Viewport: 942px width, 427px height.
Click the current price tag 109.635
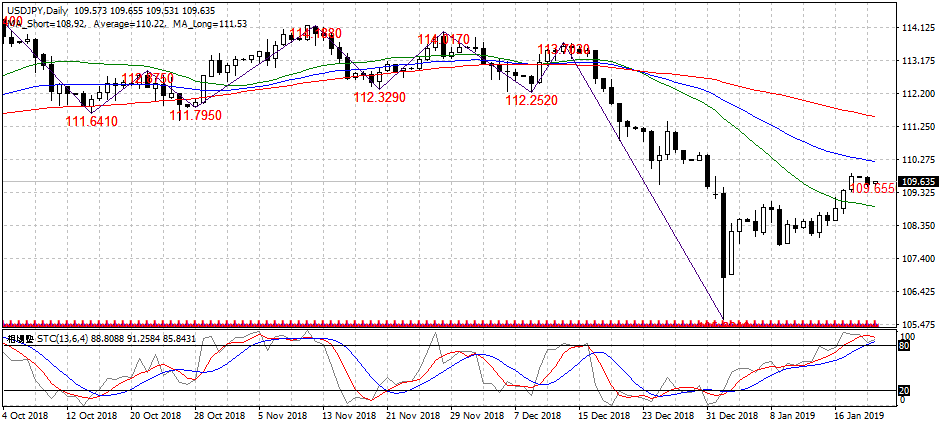918,181
